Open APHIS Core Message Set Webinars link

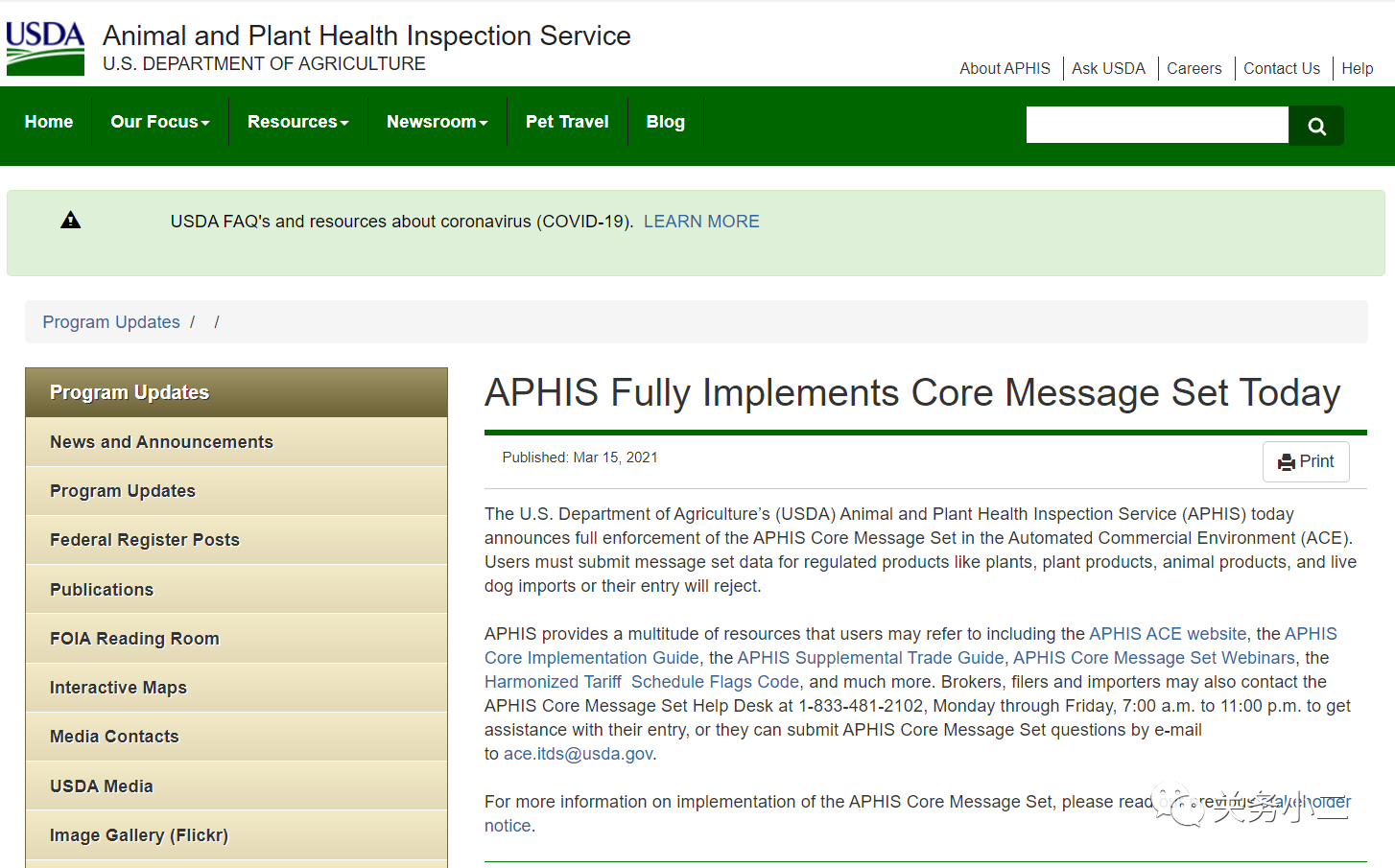click(x=1154, y=658)
